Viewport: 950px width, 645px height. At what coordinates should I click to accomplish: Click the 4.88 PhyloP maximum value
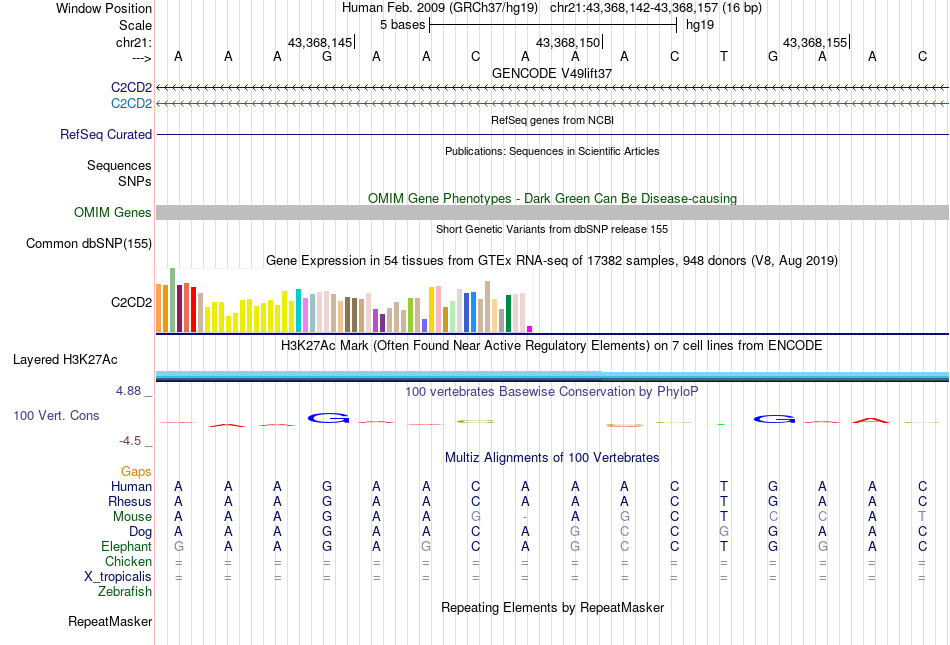point(128,391)
